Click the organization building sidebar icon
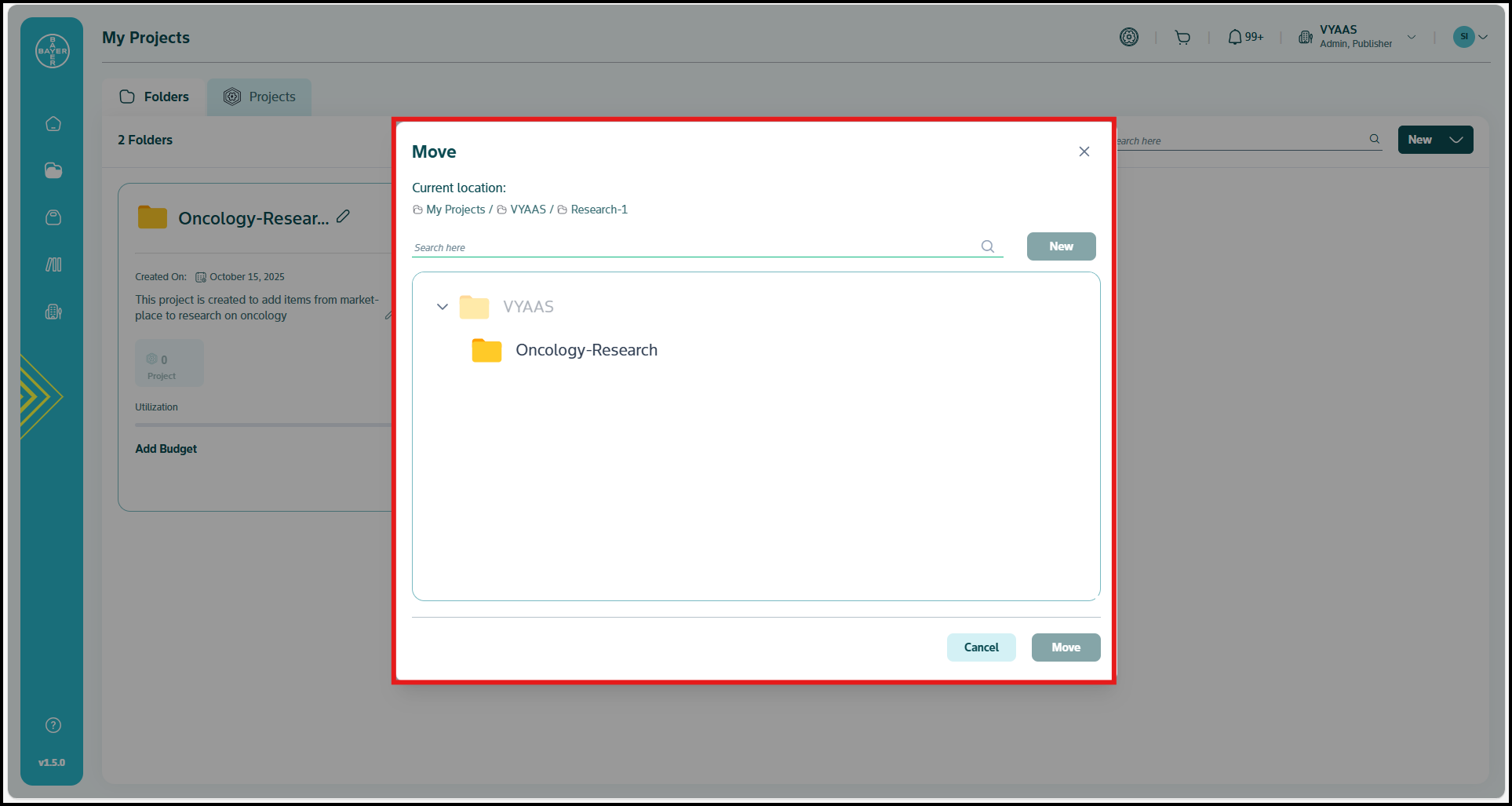The height and width of the screenshot is (806, 1512). click(x=53, y=312)
